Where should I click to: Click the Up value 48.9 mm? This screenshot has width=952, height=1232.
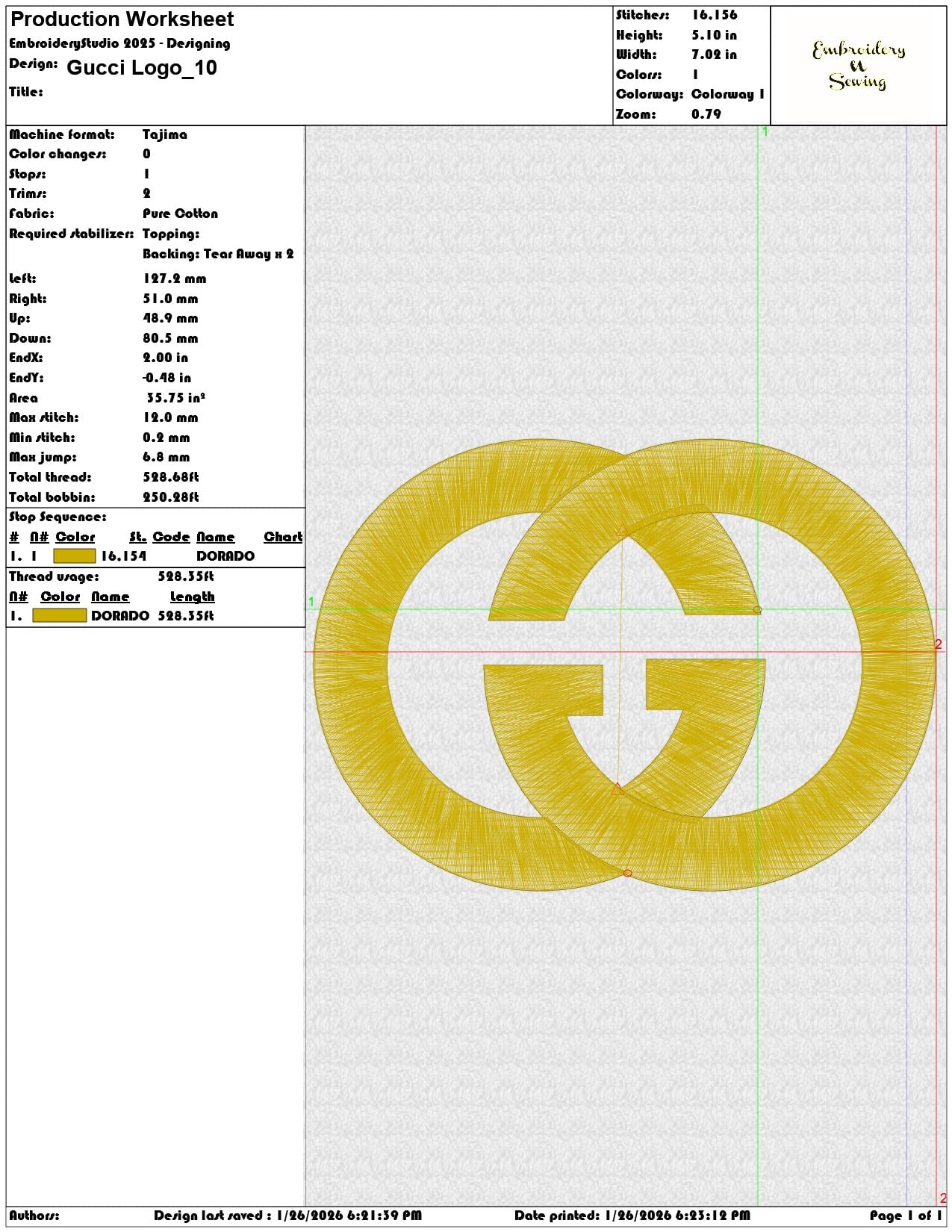coord(171,318)
